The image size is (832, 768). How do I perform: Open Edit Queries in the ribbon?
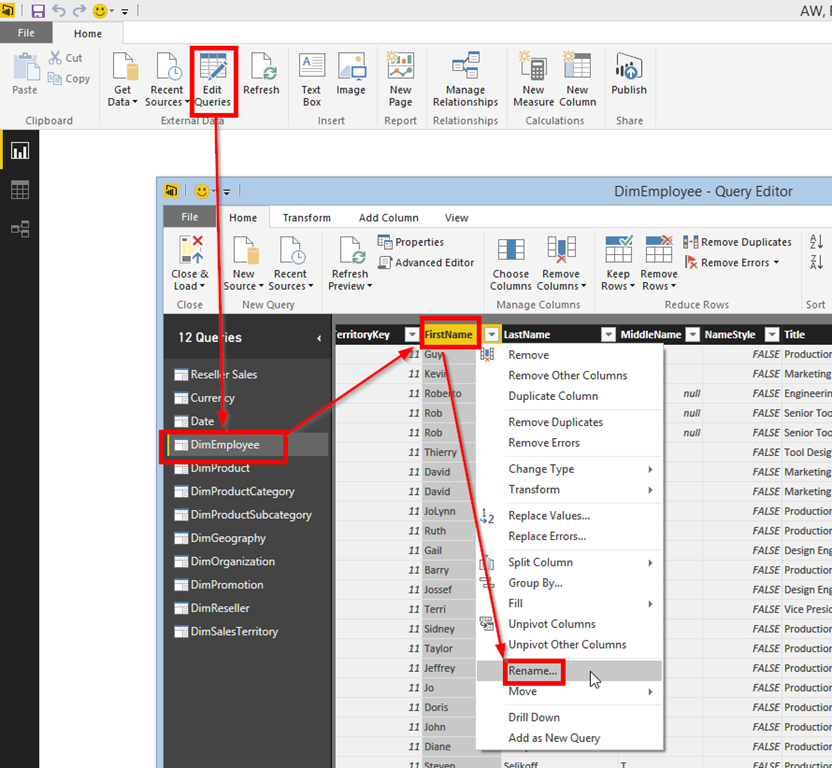point(213,80)
